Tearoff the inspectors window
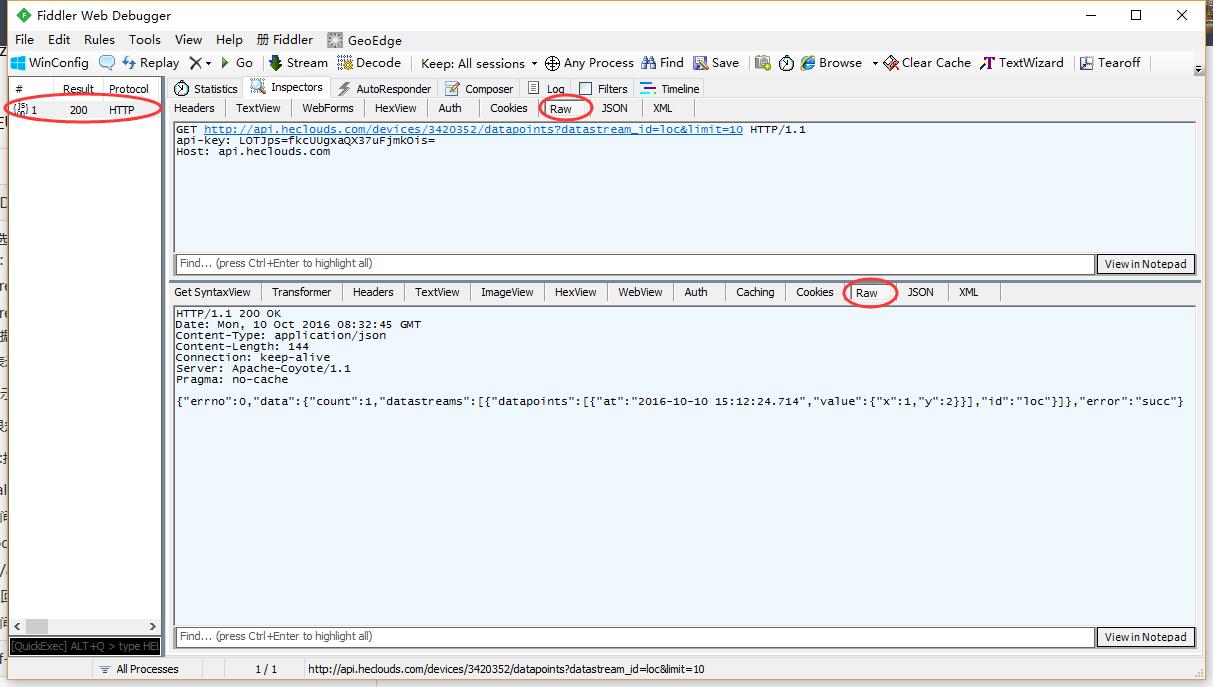 point(1110,62)
